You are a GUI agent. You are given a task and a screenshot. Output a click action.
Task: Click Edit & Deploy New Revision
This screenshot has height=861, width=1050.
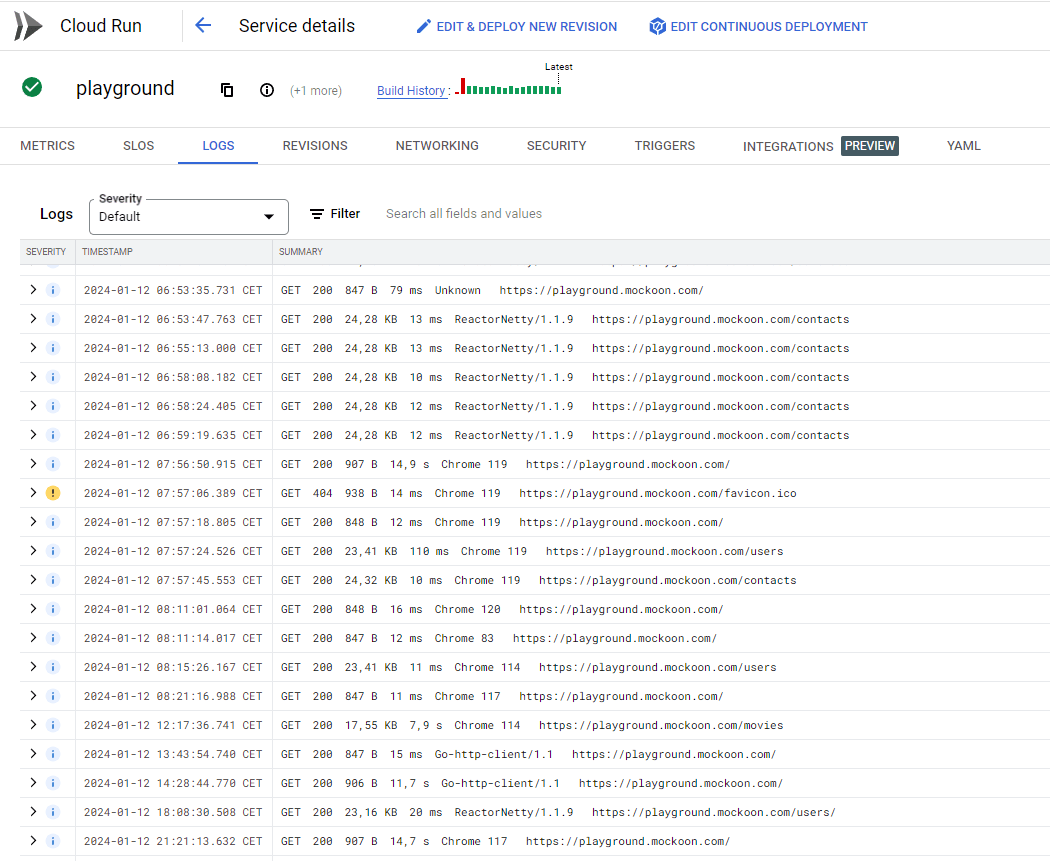tap(517, 27)
